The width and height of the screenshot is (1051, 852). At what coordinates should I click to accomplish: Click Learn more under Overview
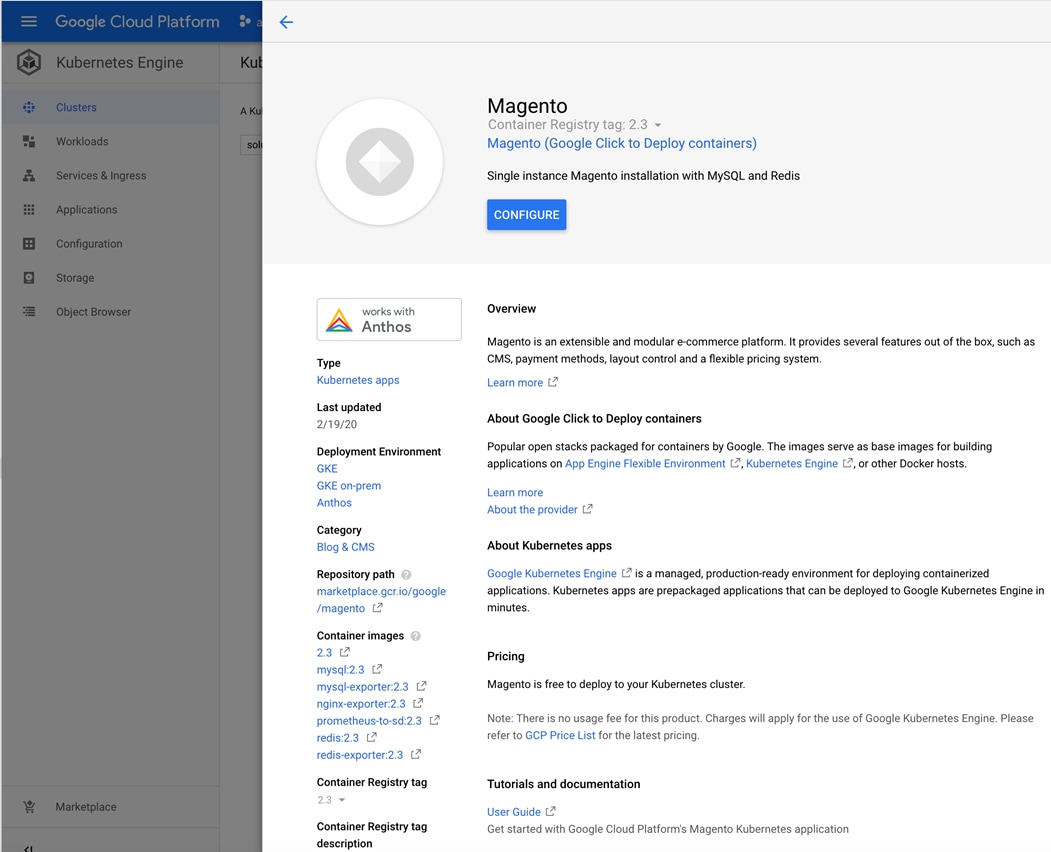pyautogui.click(x=515, y=383)
